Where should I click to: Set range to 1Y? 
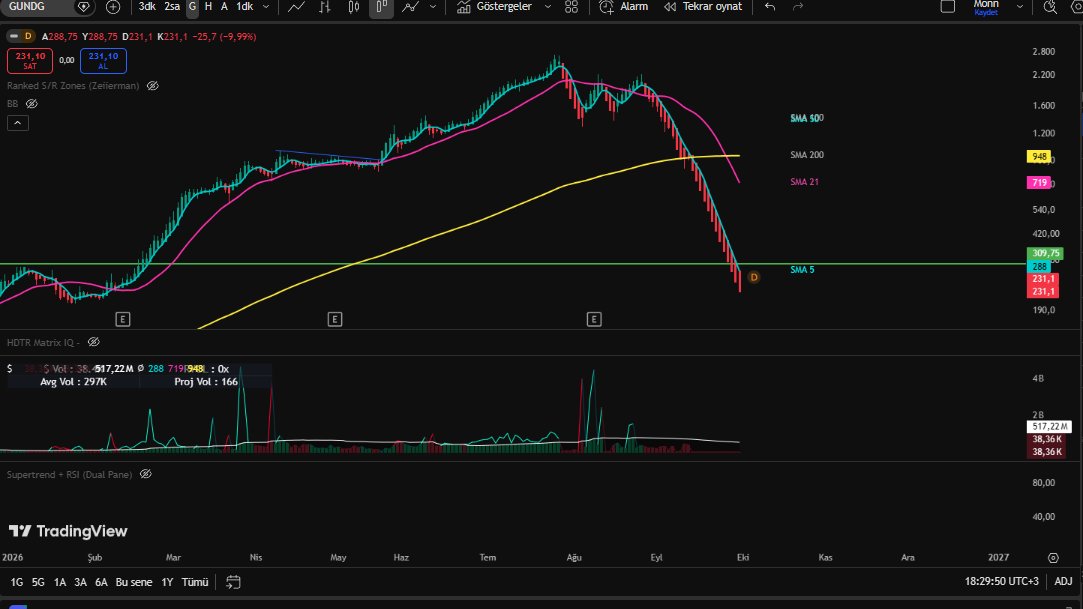click(x=166, y=582)
